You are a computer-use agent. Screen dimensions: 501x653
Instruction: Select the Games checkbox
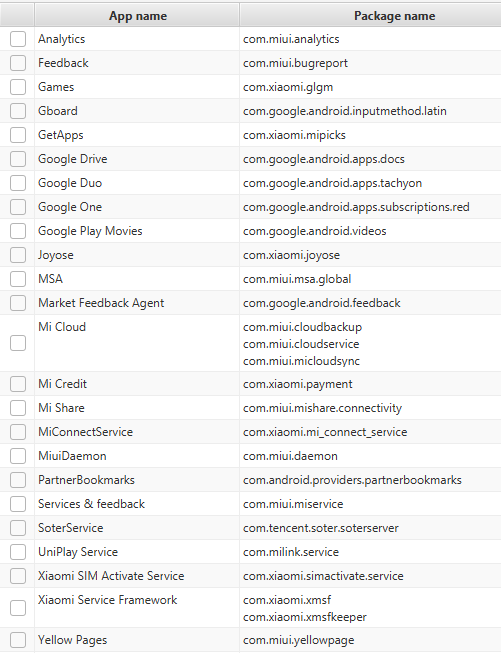[18, 87]
